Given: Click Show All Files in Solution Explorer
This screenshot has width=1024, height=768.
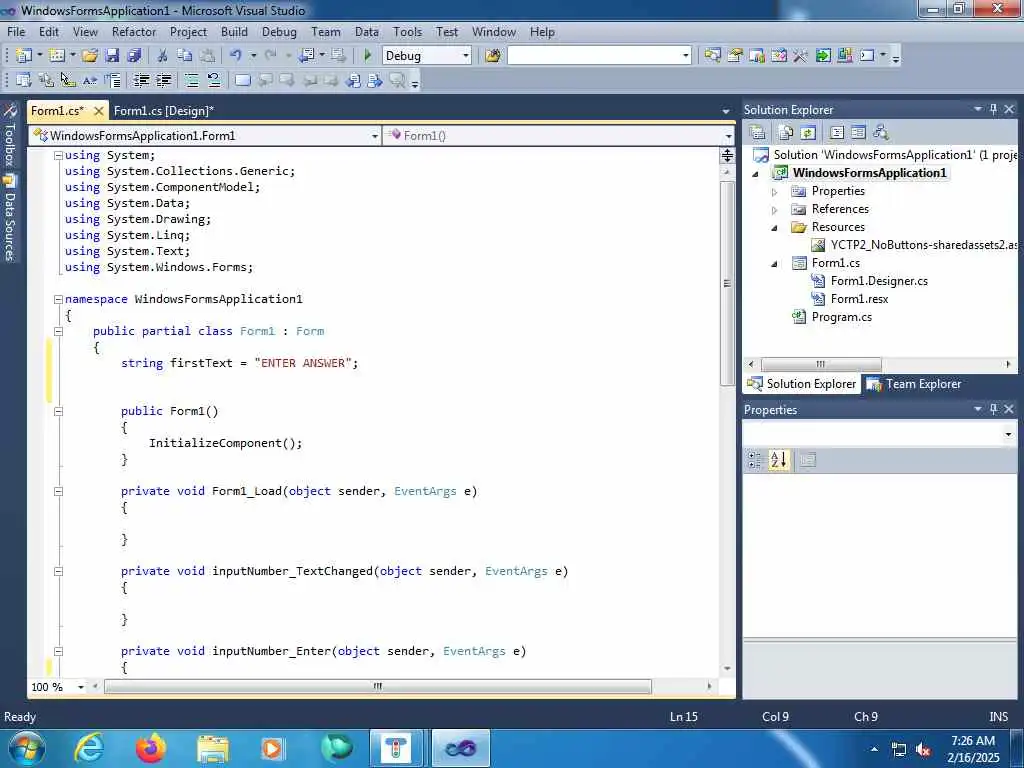Looking at the screenshot, I should coord(786,133).
